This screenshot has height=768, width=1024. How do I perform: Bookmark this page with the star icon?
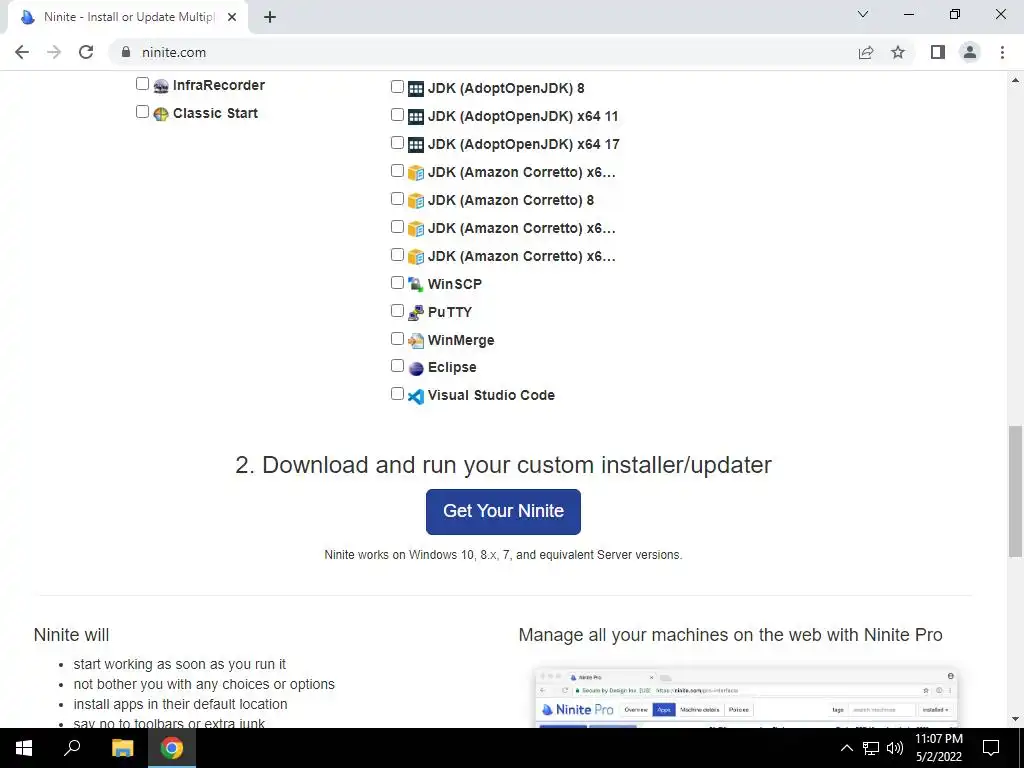898,52
